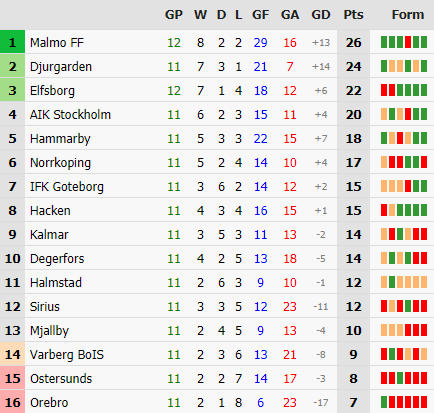Select the green rank 1 position badge

[x=12, y=42]
